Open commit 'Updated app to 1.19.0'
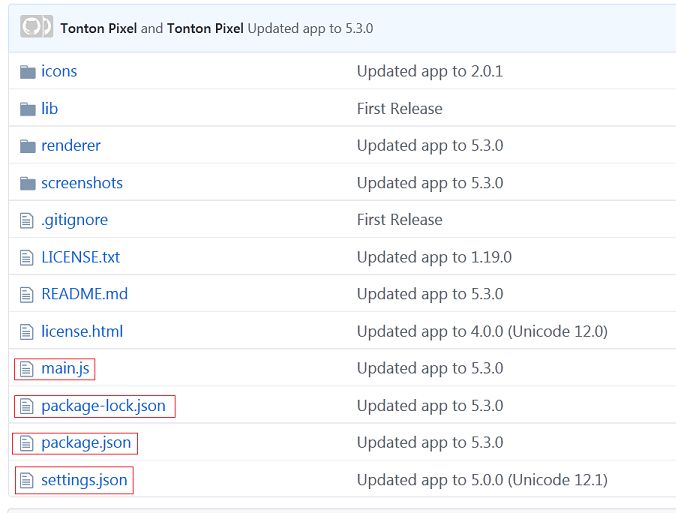Viewport: 676px width, 513px height. 435,257
